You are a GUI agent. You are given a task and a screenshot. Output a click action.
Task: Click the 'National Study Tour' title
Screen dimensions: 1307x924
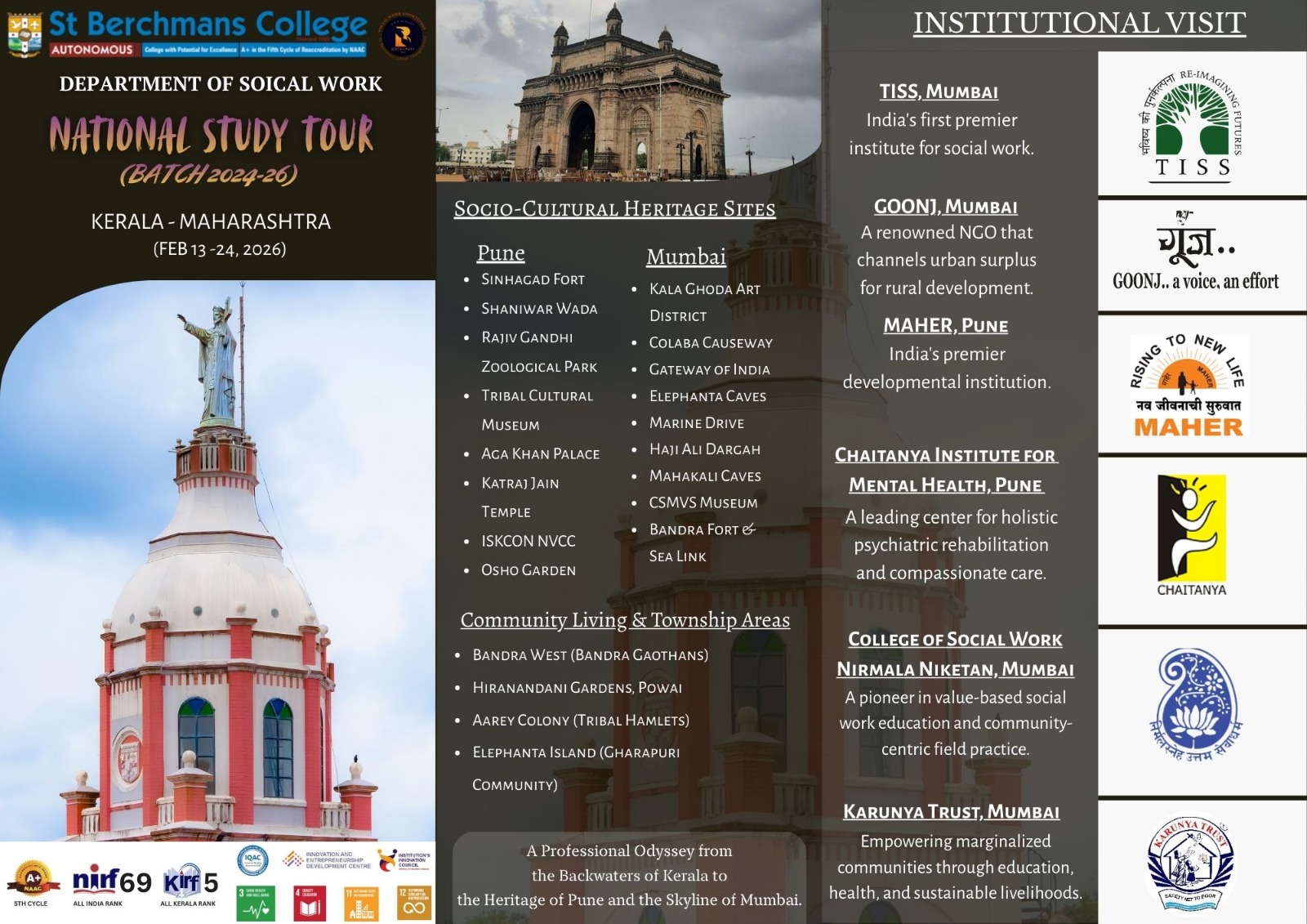212,135
